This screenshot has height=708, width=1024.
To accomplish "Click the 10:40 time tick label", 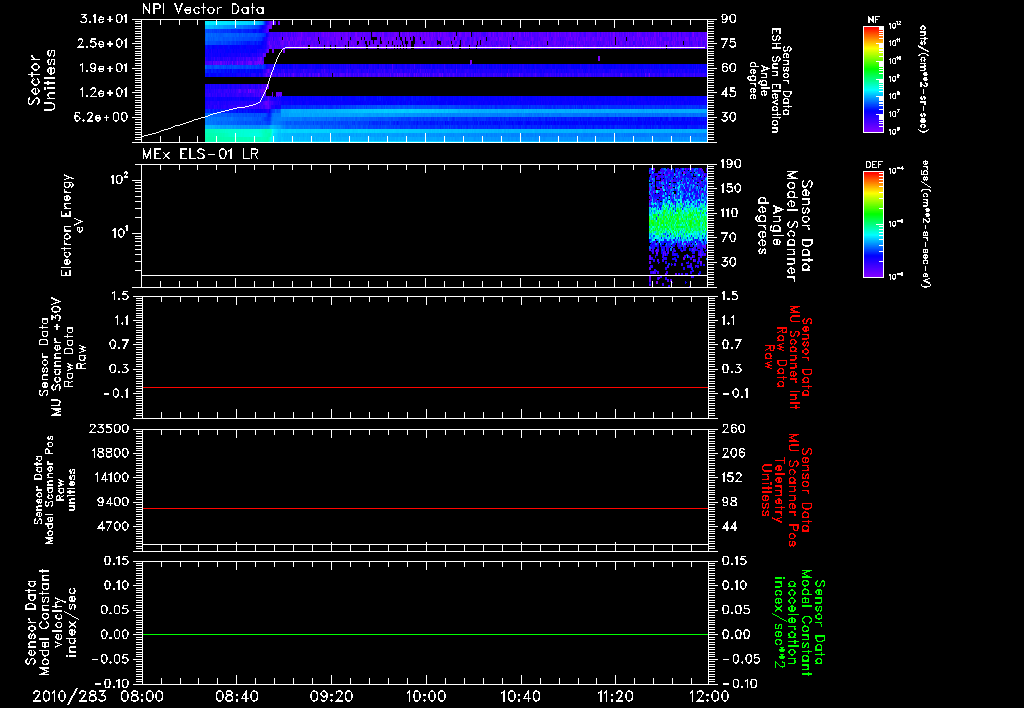I will click(x=520, y=696).
